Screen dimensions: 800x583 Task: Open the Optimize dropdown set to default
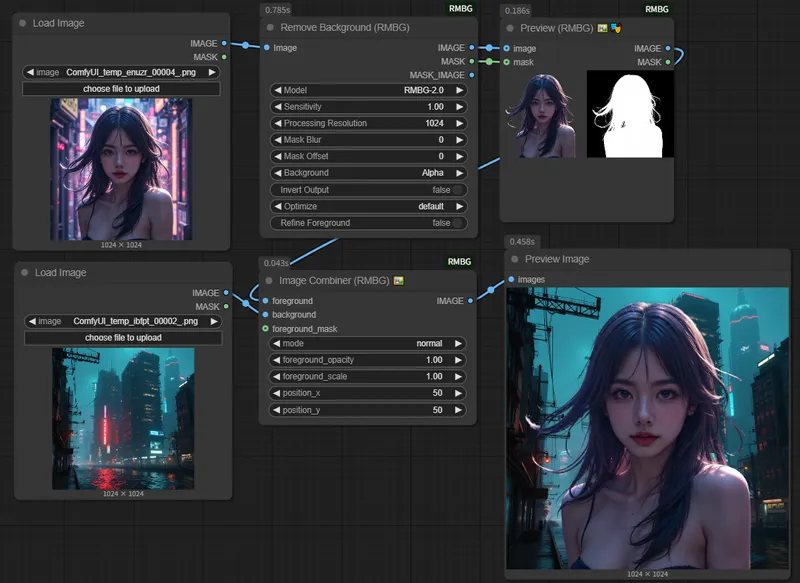[367, 206]
